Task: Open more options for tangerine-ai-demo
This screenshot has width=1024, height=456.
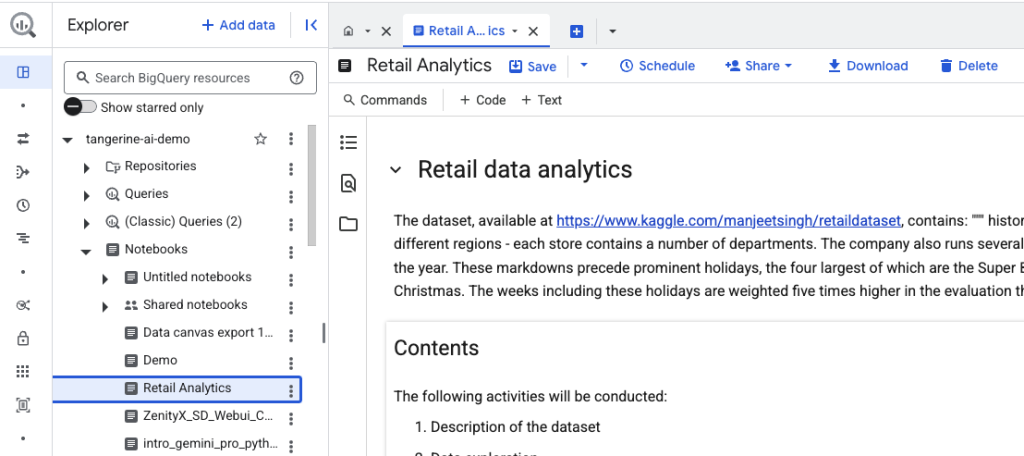Action: pyautogui.click(x=291, y=138)
